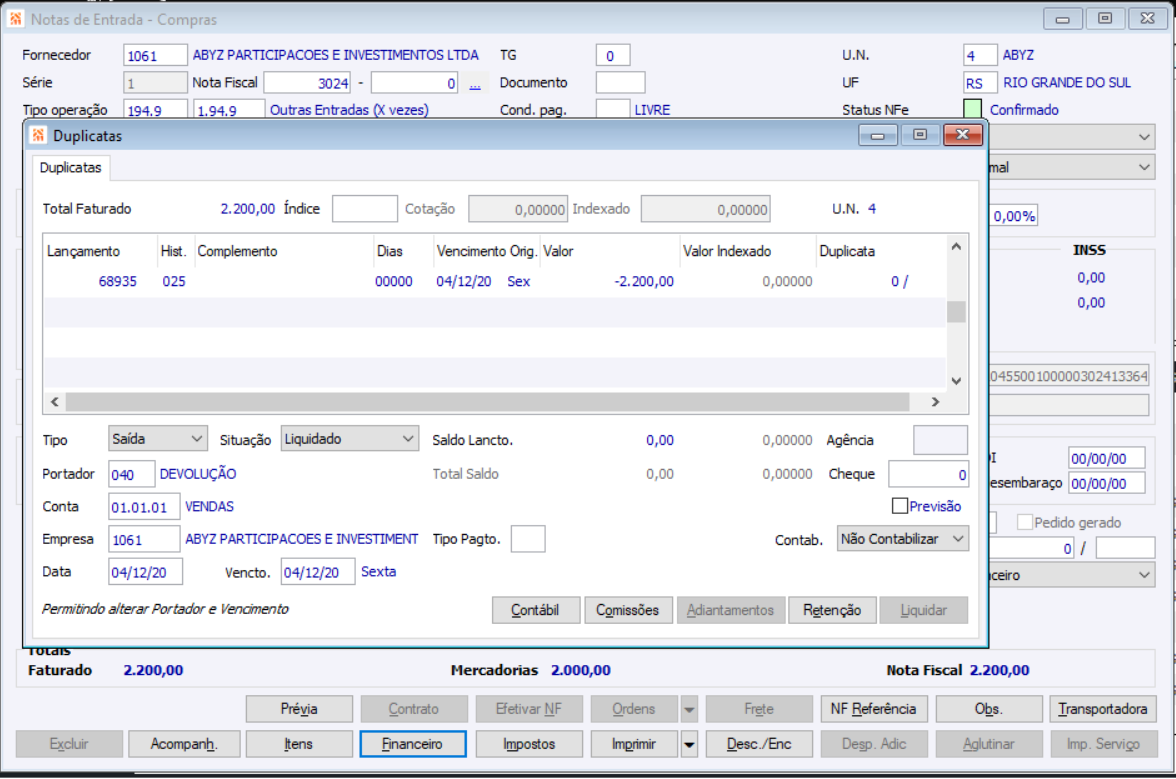Viewport: 1176px width, 779px height.
Task: Open the Retenção button
Action: [x=832, y=610]
